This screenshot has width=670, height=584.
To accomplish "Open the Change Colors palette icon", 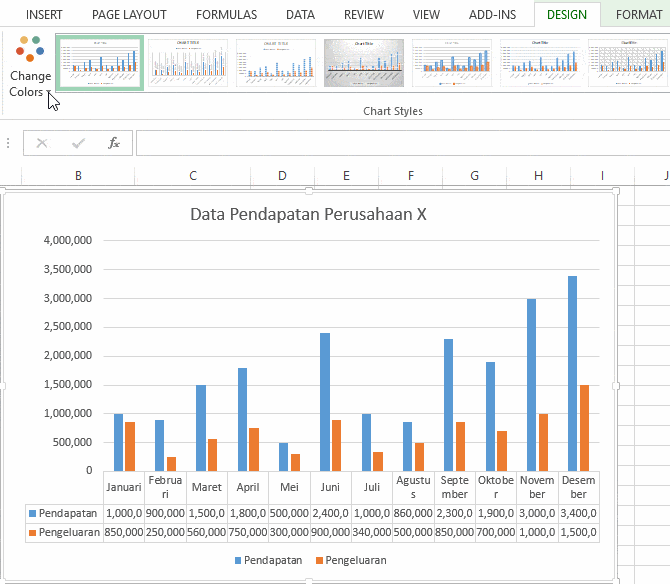I will [x=30, y=48].
